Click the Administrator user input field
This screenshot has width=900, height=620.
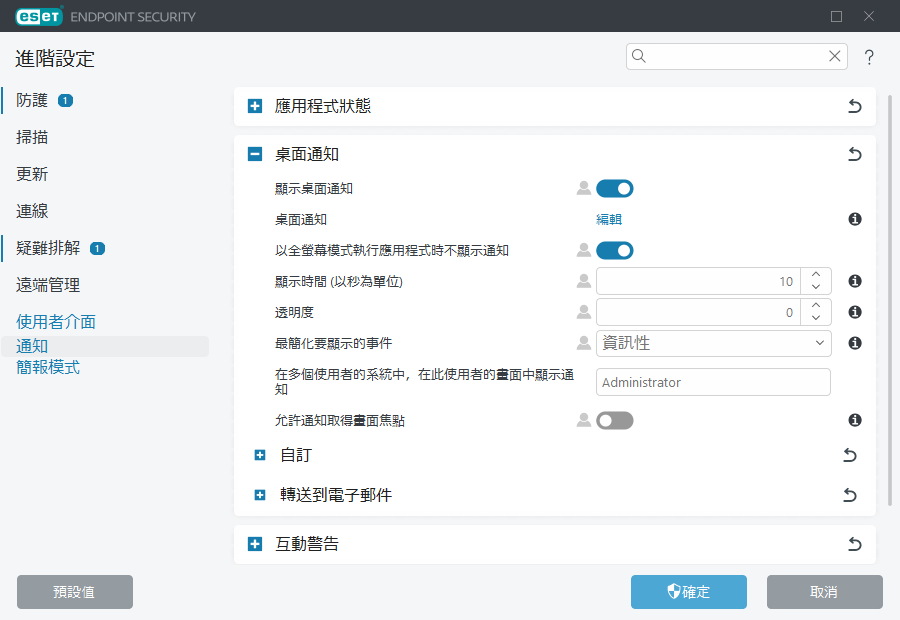[713, 382]
